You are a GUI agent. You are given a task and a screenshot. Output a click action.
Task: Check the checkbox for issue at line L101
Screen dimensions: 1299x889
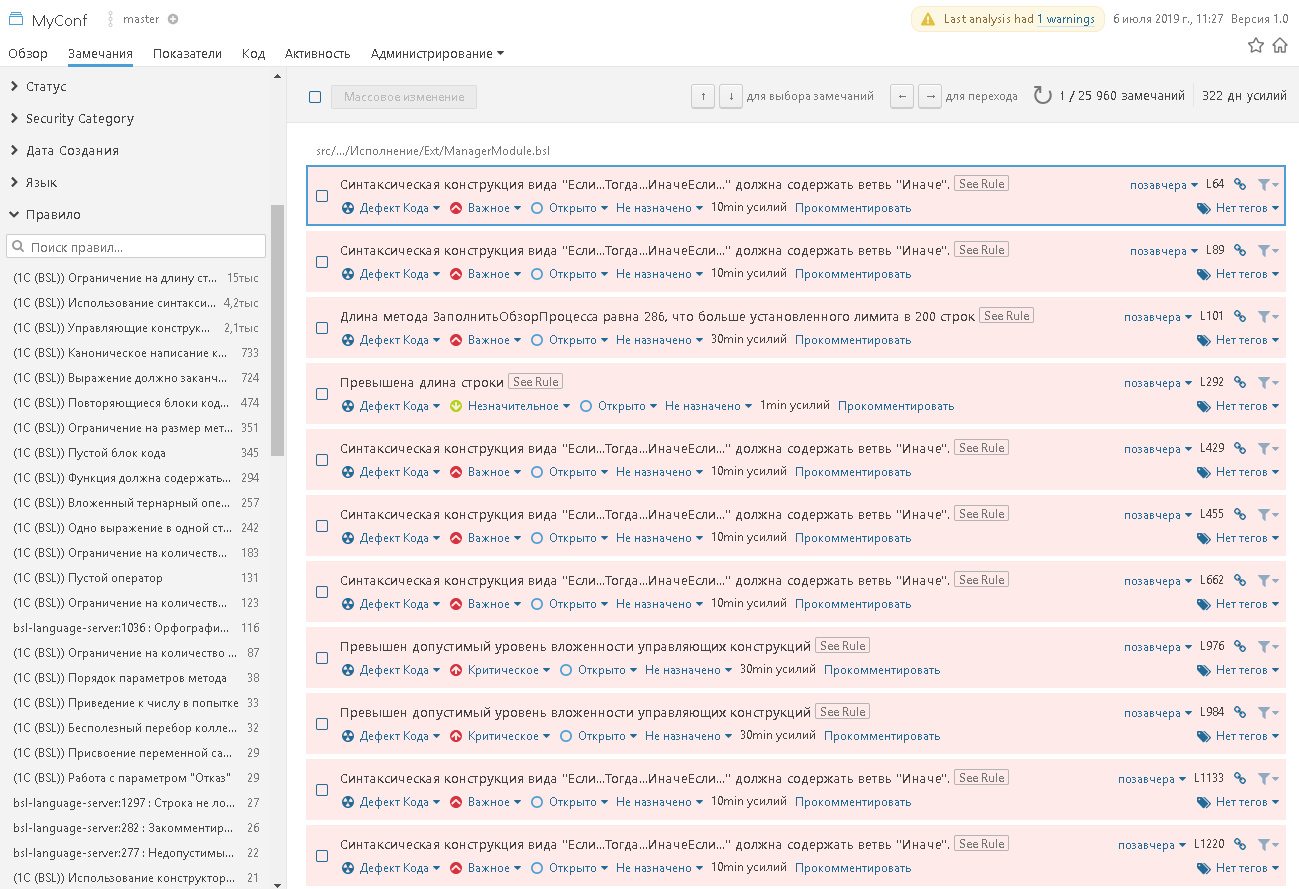pos(322,328)
